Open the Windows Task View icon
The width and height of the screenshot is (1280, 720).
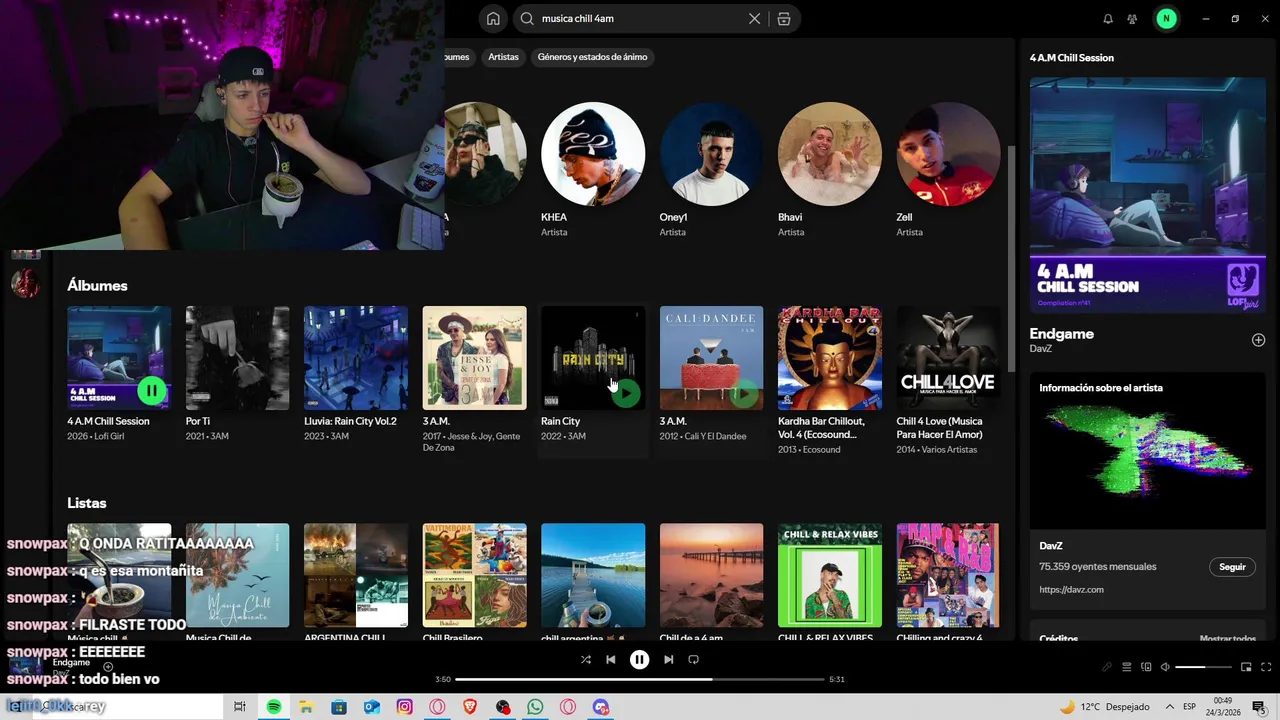240,707
